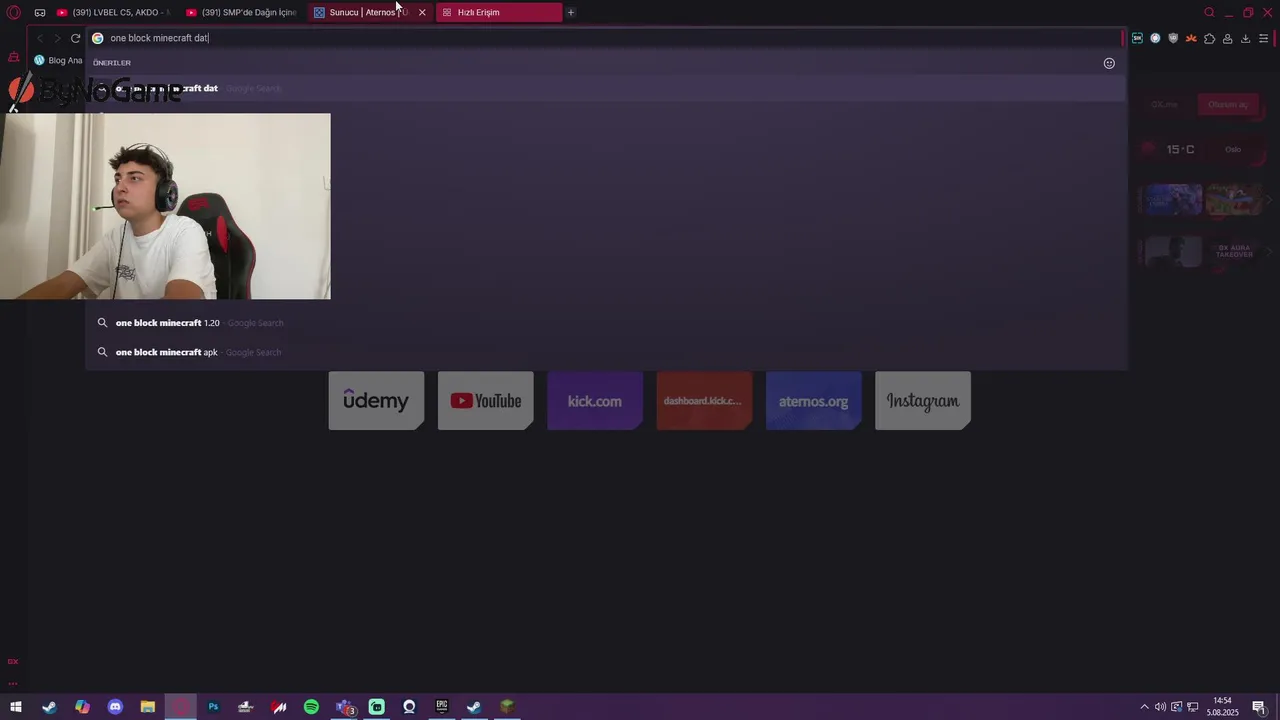The width and height of the screenshot is (1280, 720).
Task: Open the volume control in system tray
Action: [x=1160, y=707]
